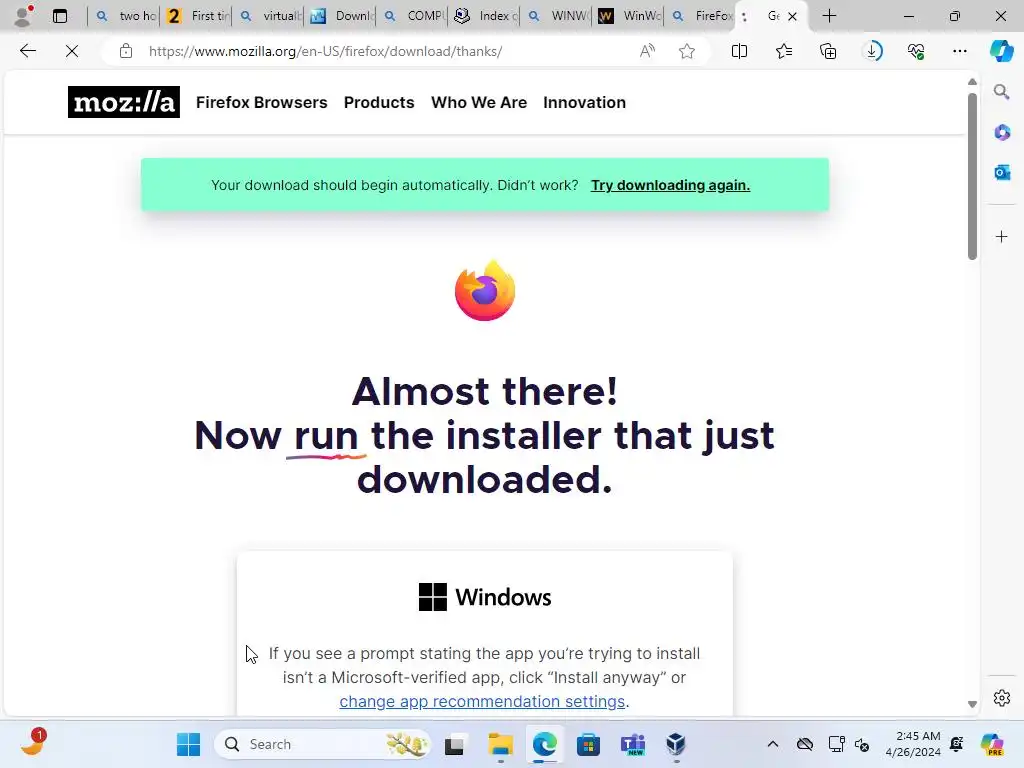
Task: Add this page to favorites star
Action: coord(686,51)
